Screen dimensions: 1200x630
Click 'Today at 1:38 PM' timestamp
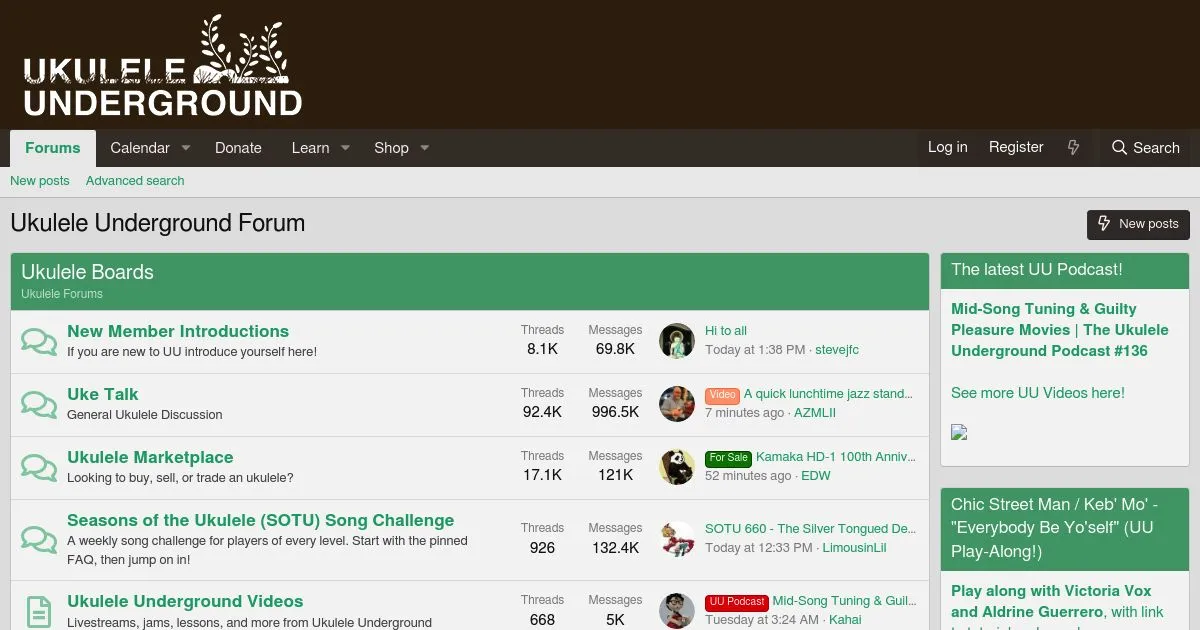[755, 350]
